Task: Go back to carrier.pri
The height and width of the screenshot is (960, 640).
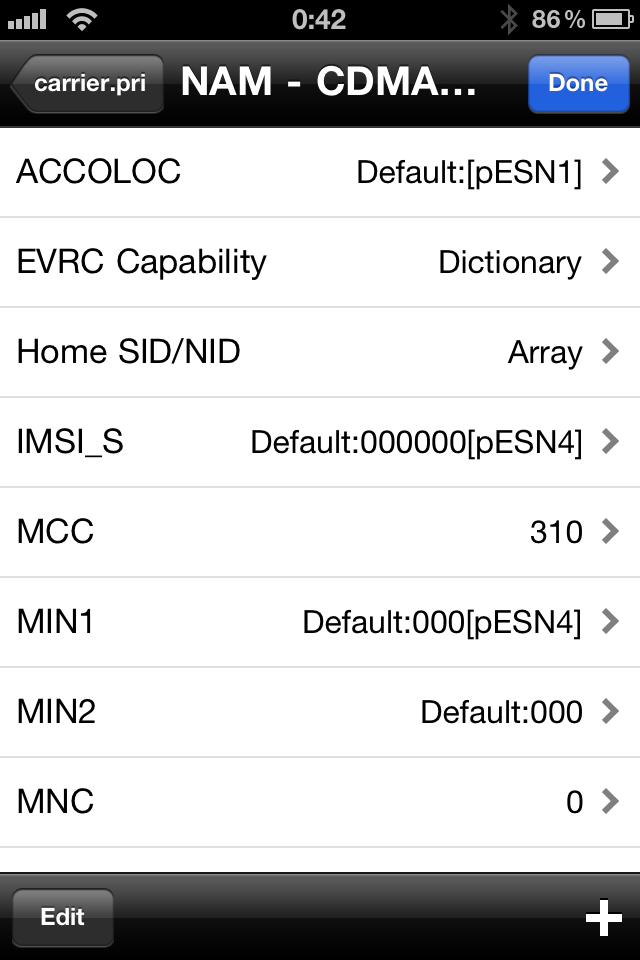Action: coord(88,83)
